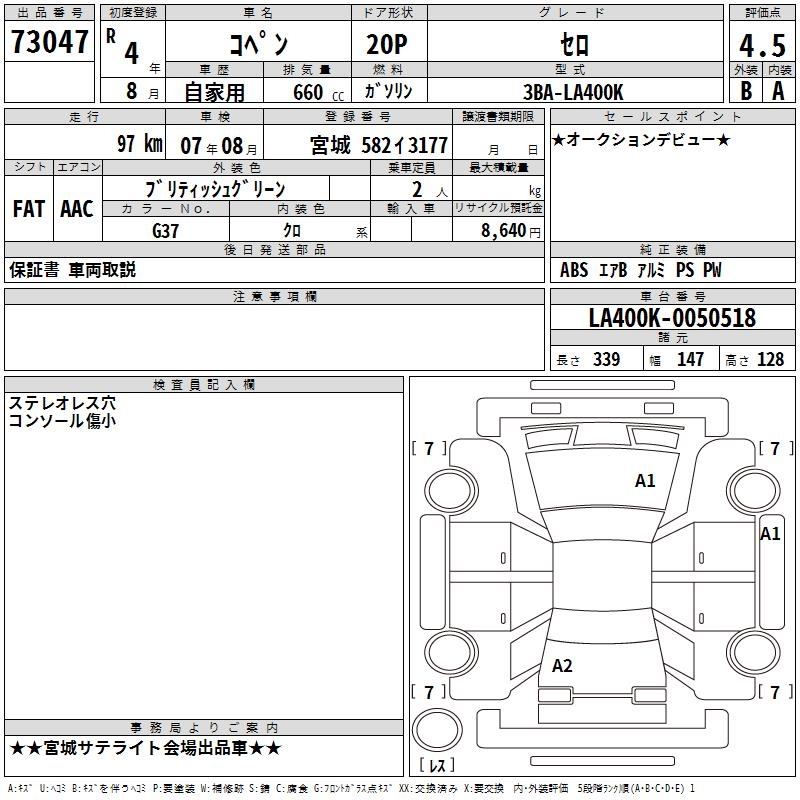Click the rear-right tire in the diagram
The height and width of the screenshot is (800, 800).
(753, 652)
